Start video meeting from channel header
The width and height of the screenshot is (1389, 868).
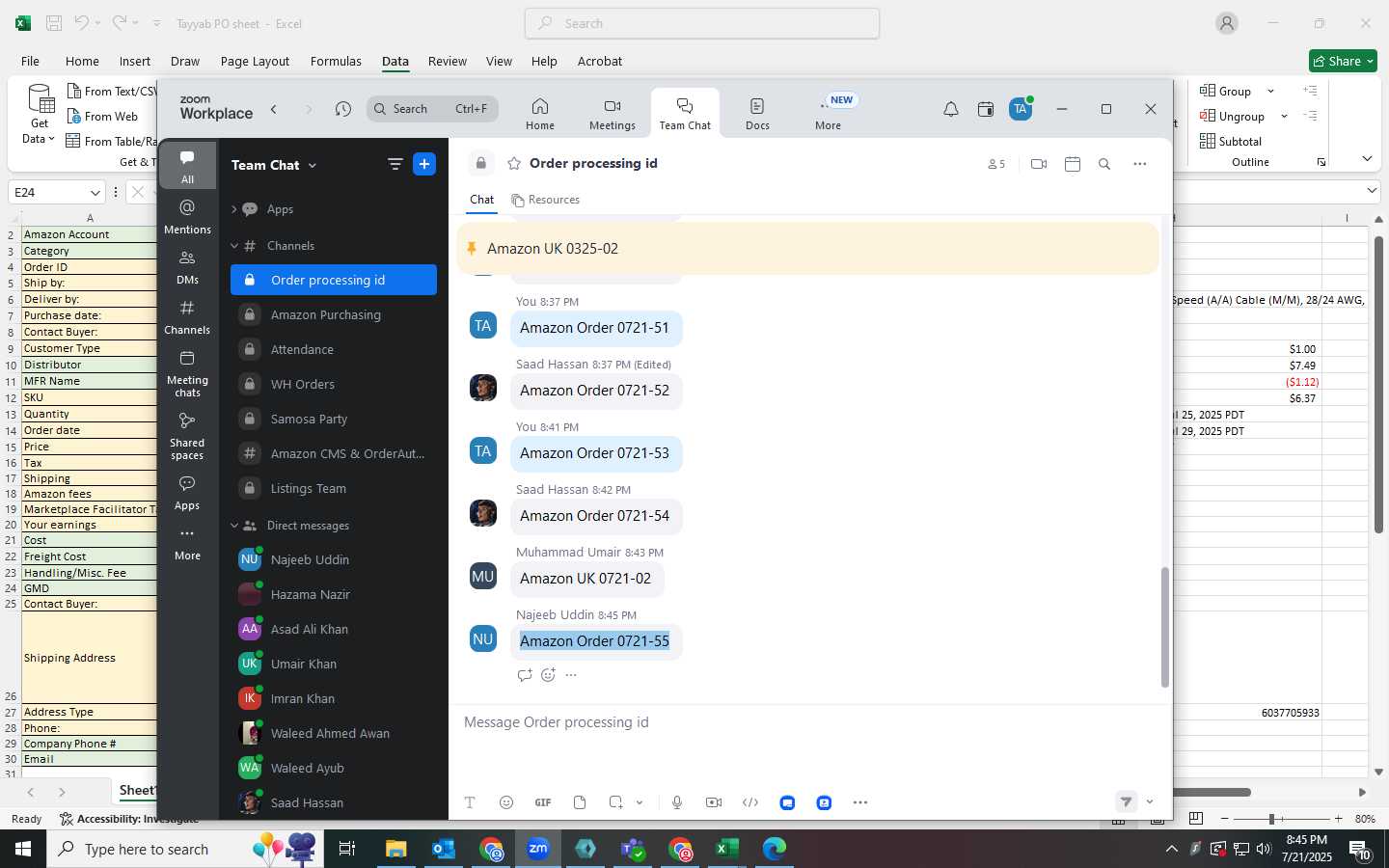[x=1039, y=164]
